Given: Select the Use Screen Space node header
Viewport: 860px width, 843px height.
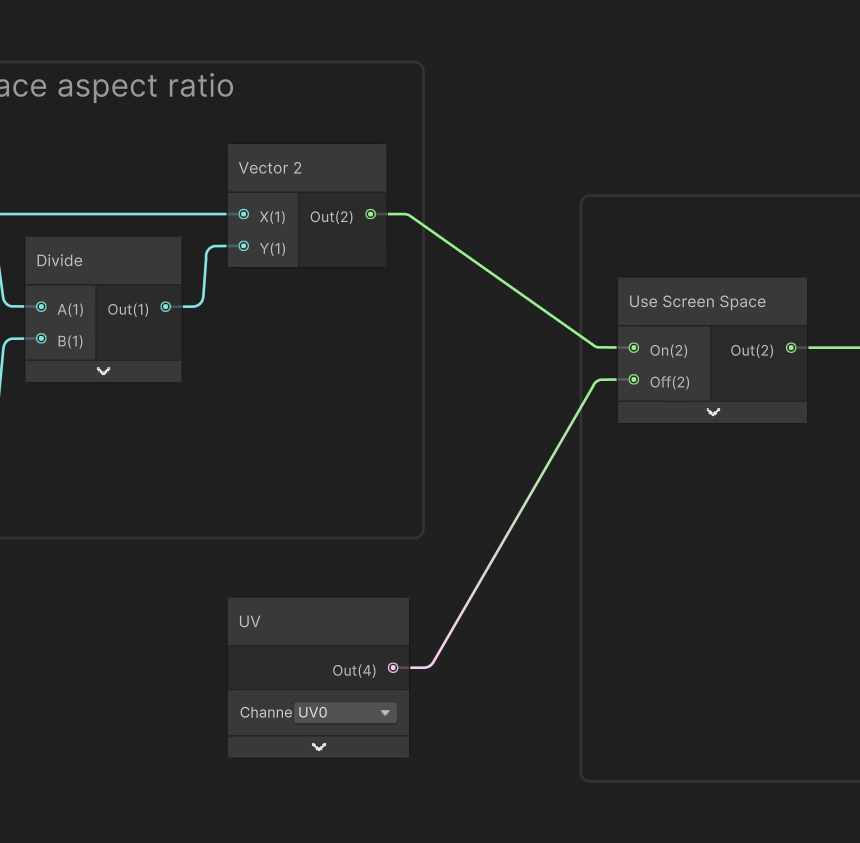Looking at the screenshot, I should (712, 300).
